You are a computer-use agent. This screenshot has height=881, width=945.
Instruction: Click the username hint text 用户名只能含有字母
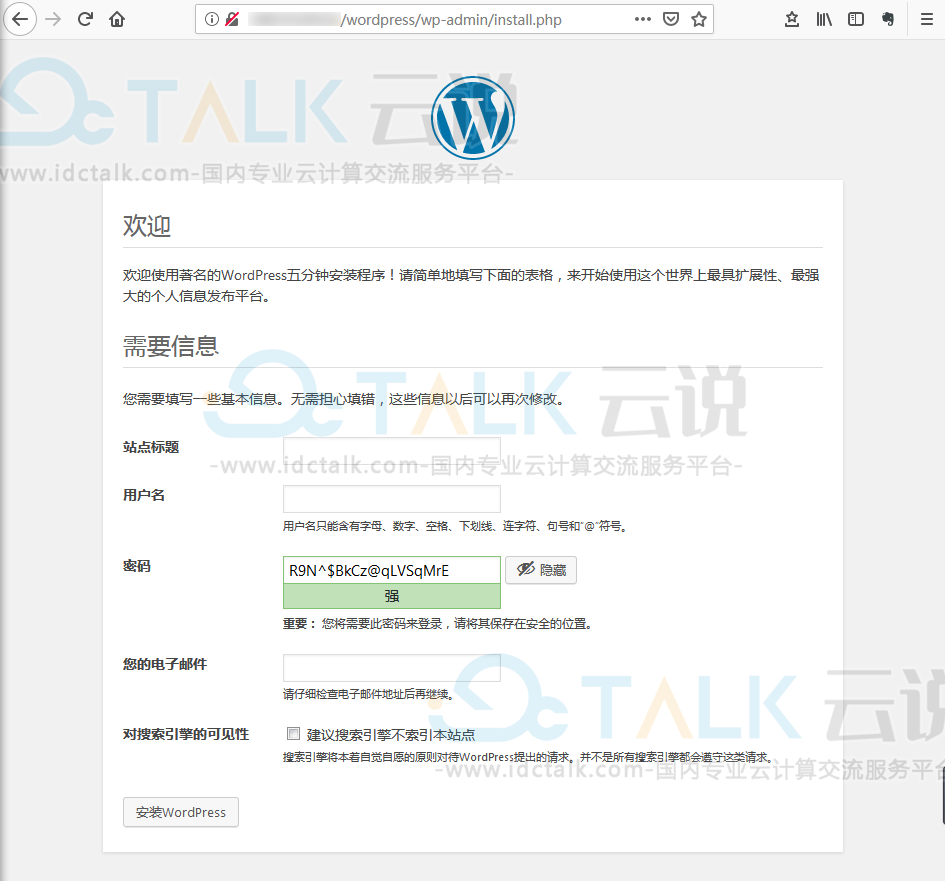coord(456,526)
